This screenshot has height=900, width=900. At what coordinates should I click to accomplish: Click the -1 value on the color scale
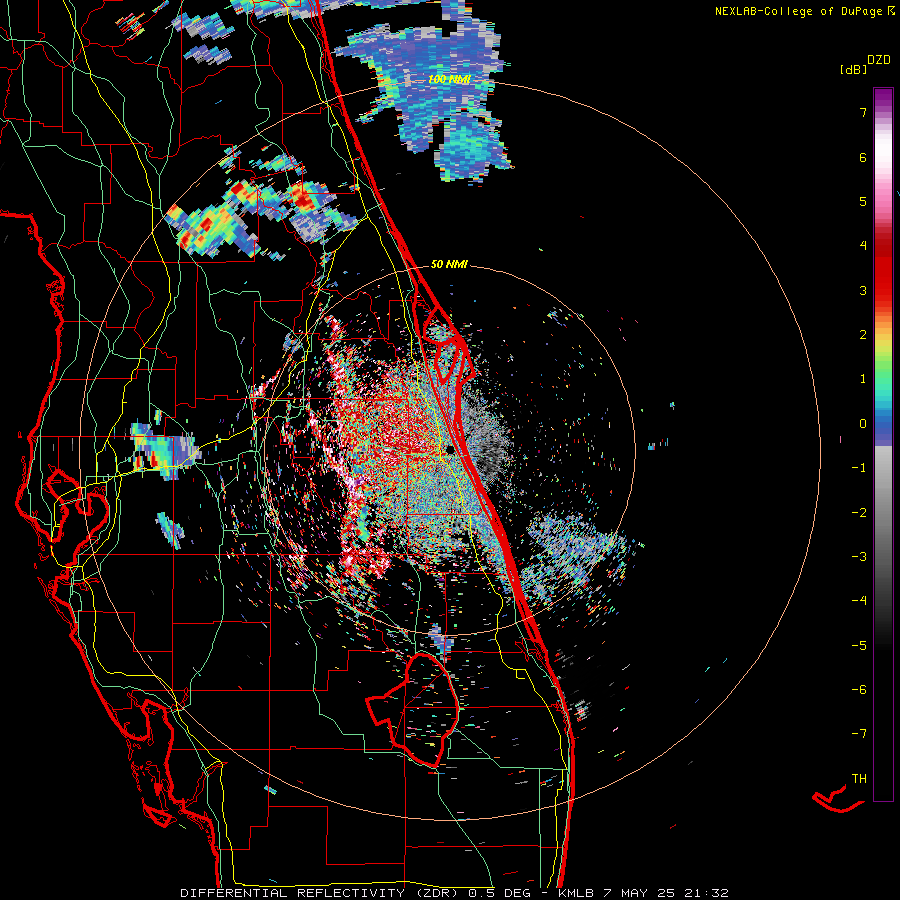859,468
